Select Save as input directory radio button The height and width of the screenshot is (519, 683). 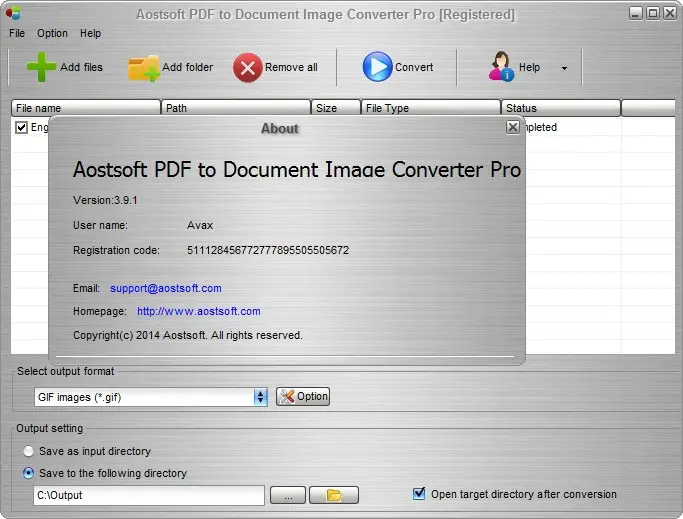pos(28,451)
